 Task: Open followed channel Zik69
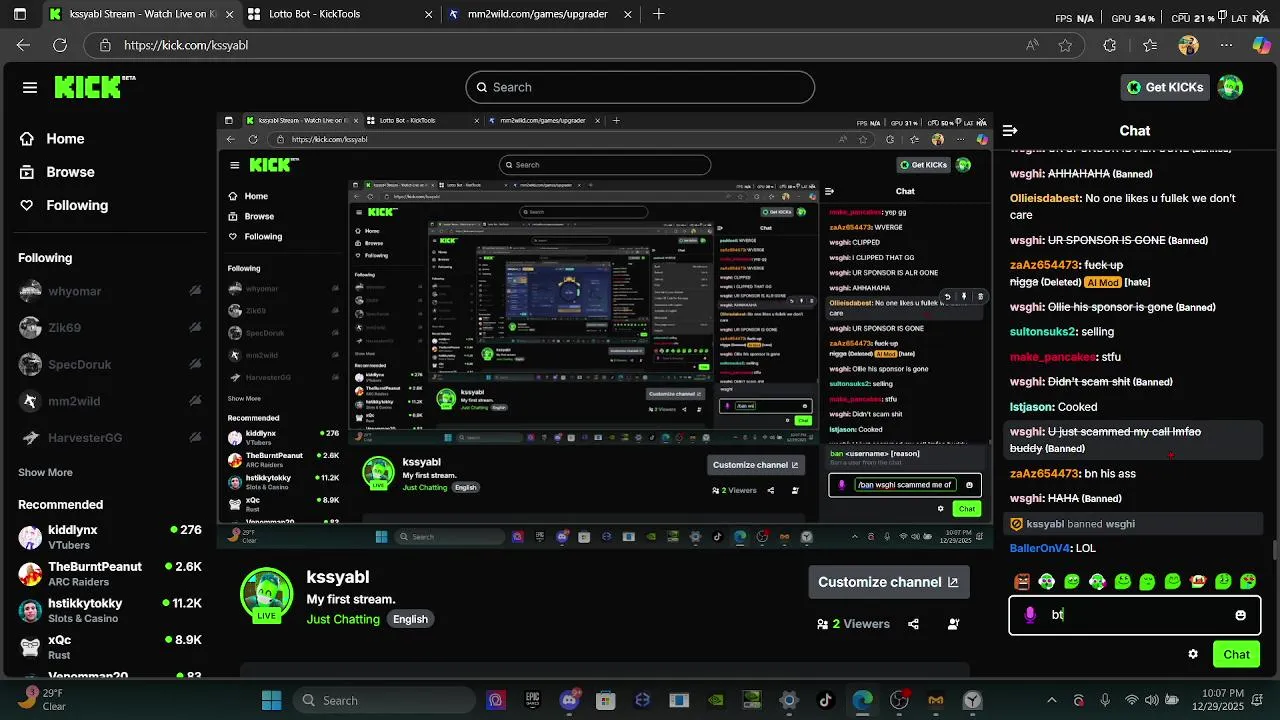(x=110, y=328)
